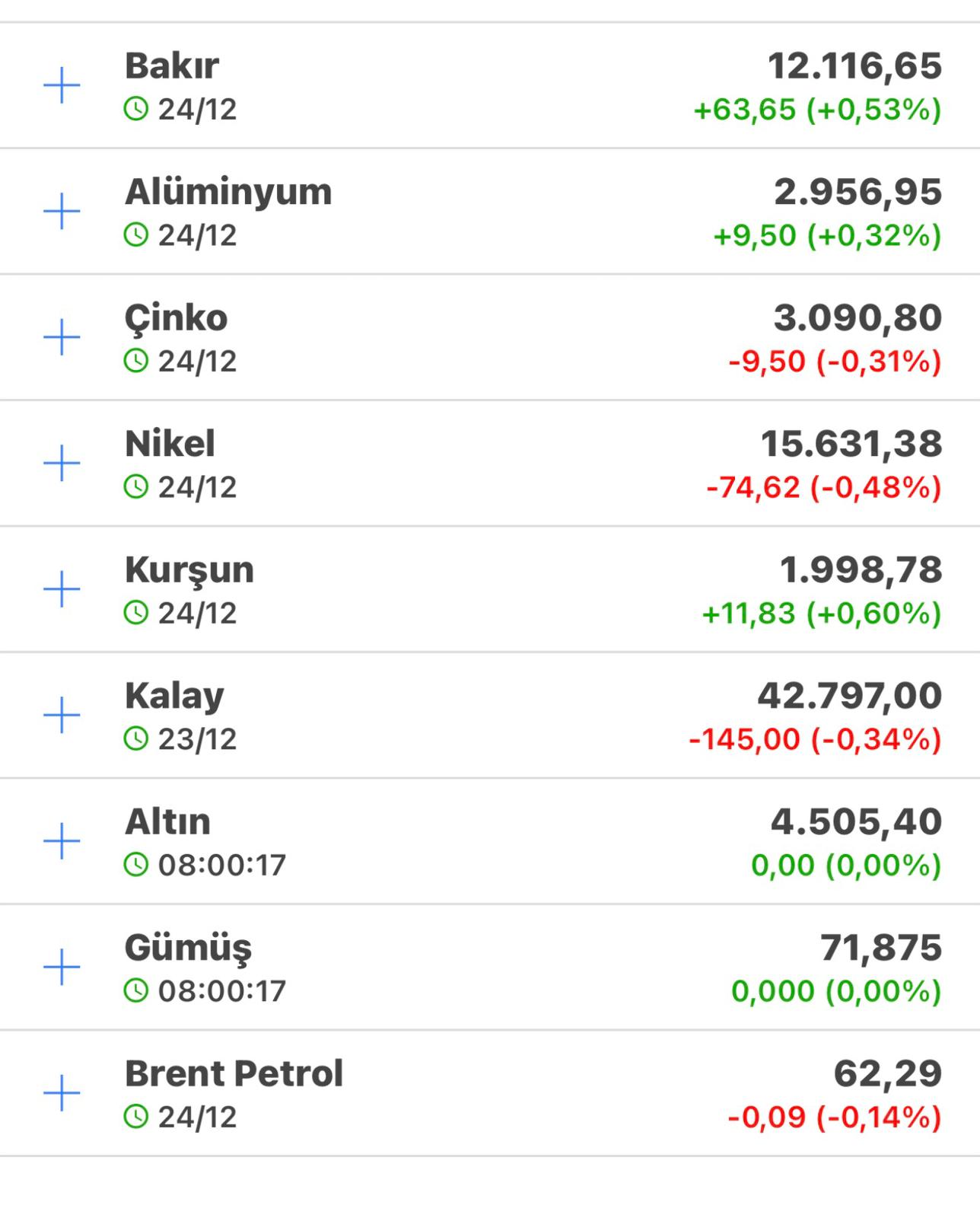Select the Brent Petrol name label
The width and height of the screenshot is (980, 1218).
point(234,1073)
